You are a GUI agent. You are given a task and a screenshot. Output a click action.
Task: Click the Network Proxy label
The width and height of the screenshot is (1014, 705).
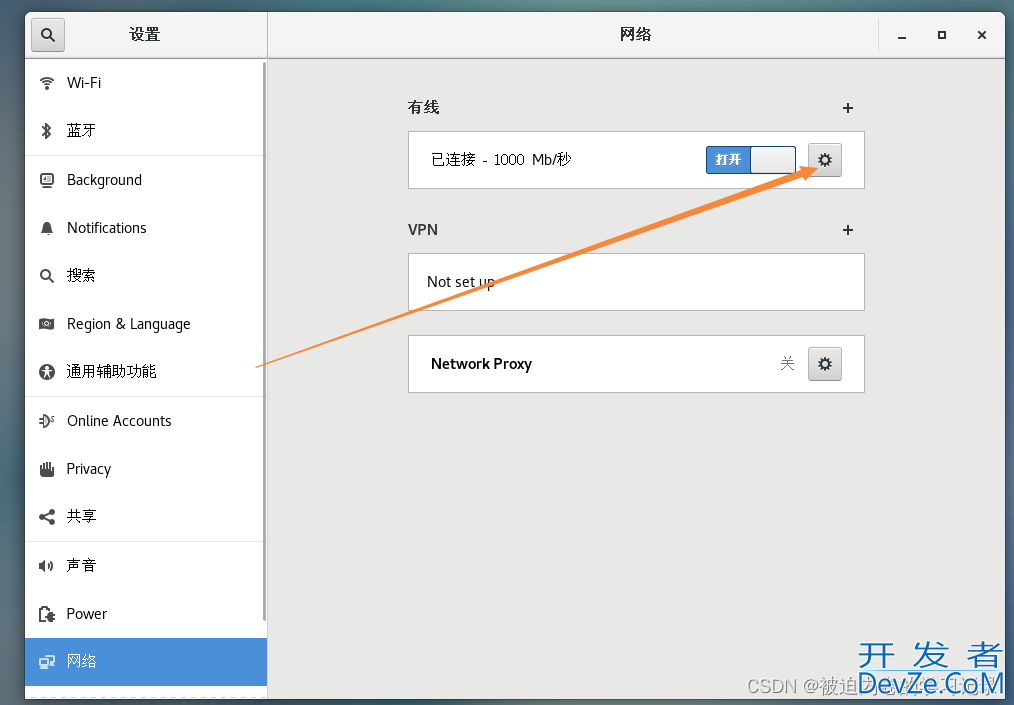point(481,364)
